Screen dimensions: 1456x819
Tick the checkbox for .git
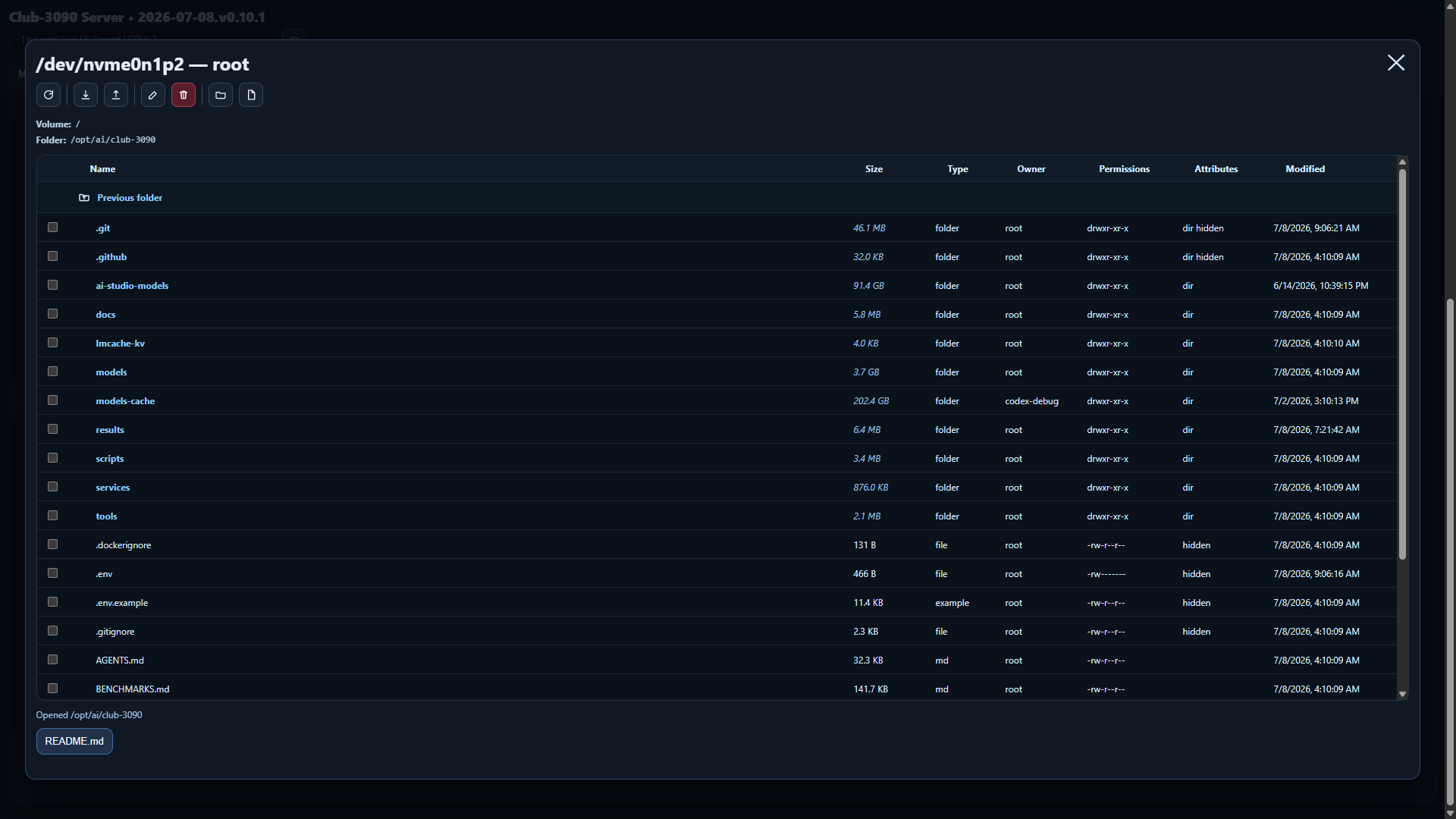tap(53, 227)
